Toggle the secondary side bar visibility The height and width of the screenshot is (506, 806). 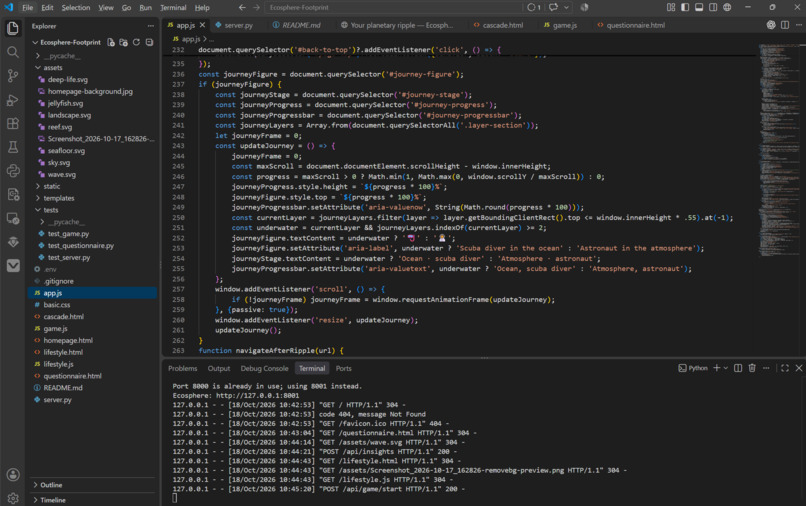713,7
